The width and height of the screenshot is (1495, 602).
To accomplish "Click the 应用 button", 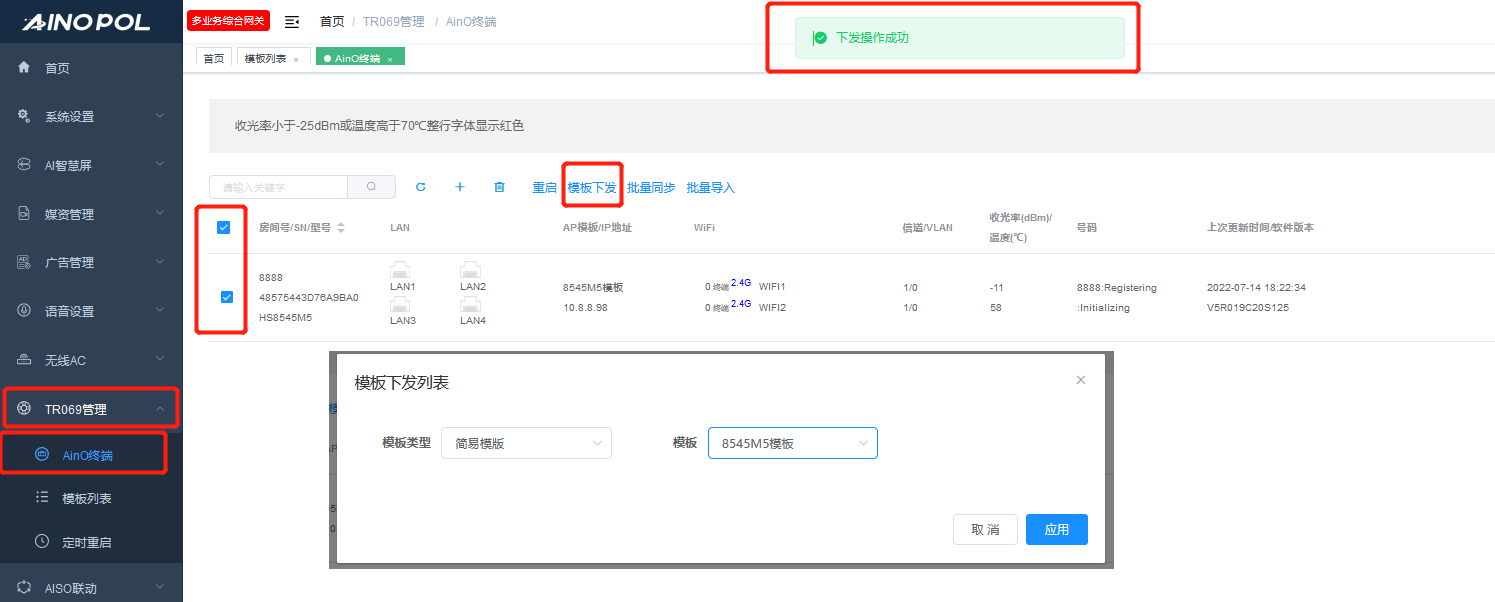I will coord(1056,530).
